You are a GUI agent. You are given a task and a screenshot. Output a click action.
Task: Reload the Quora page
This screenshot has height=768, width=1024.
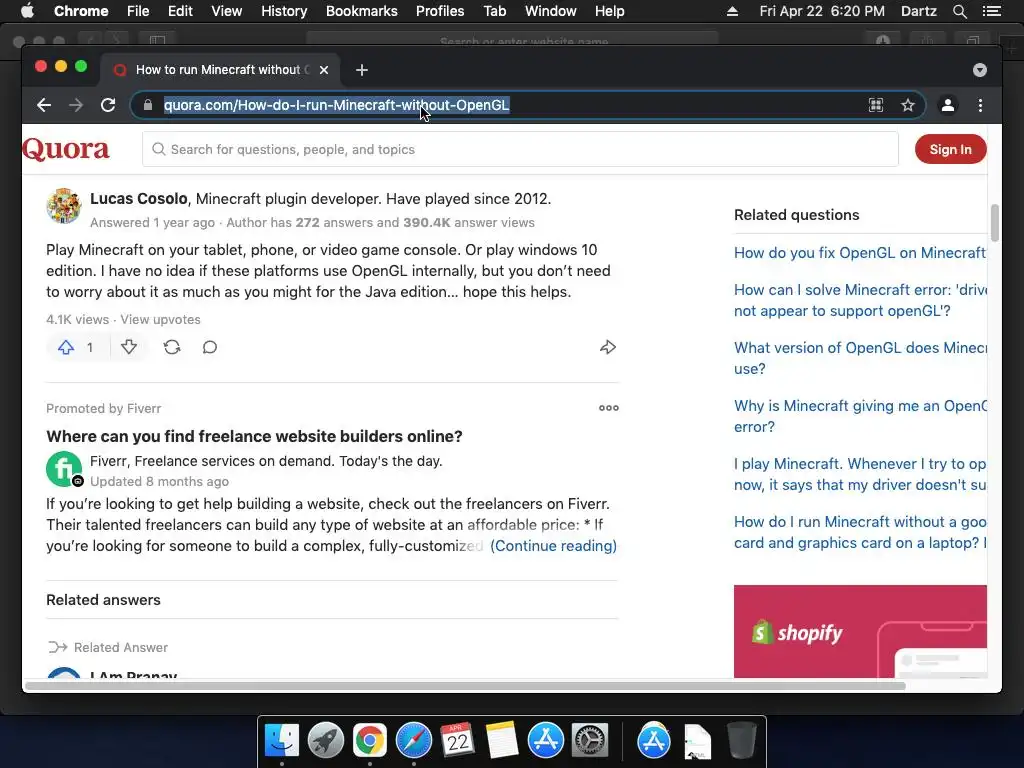pos(108,105)
